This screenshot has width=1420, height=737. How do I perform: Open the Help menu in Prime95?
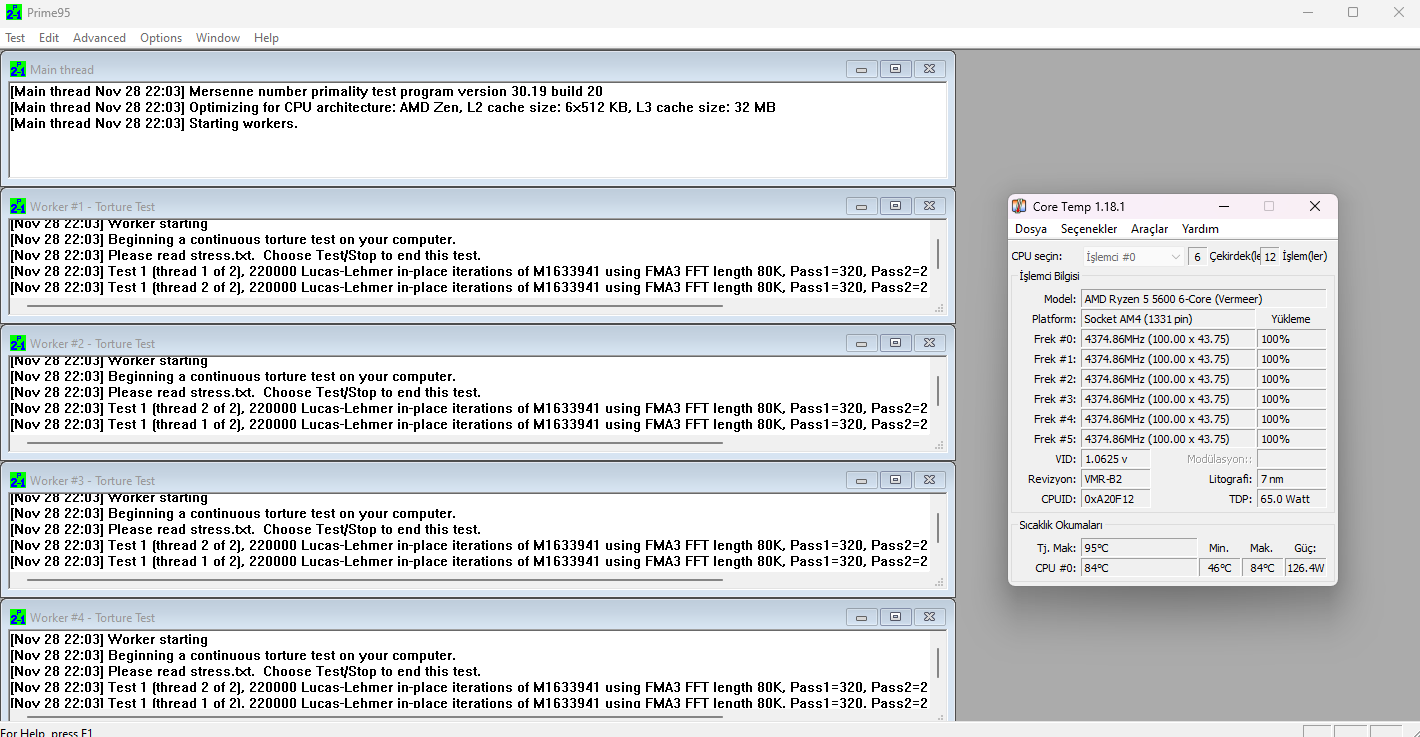point(266,38)
